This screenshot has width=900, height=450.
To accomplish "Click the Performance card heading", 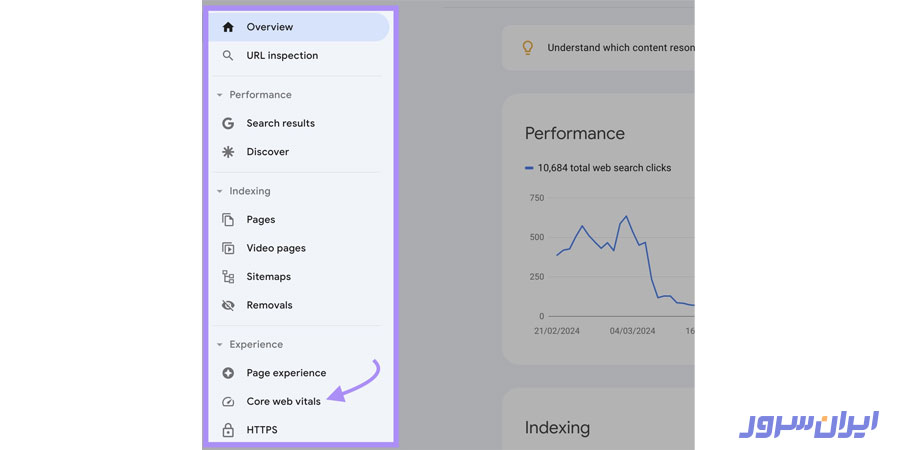I will (574, 134).
